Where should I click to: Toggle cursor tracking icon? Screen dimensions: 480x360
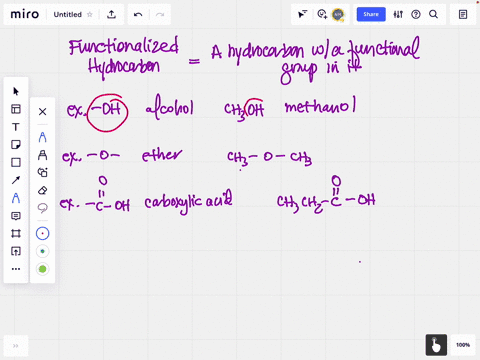tap(302, 14)
